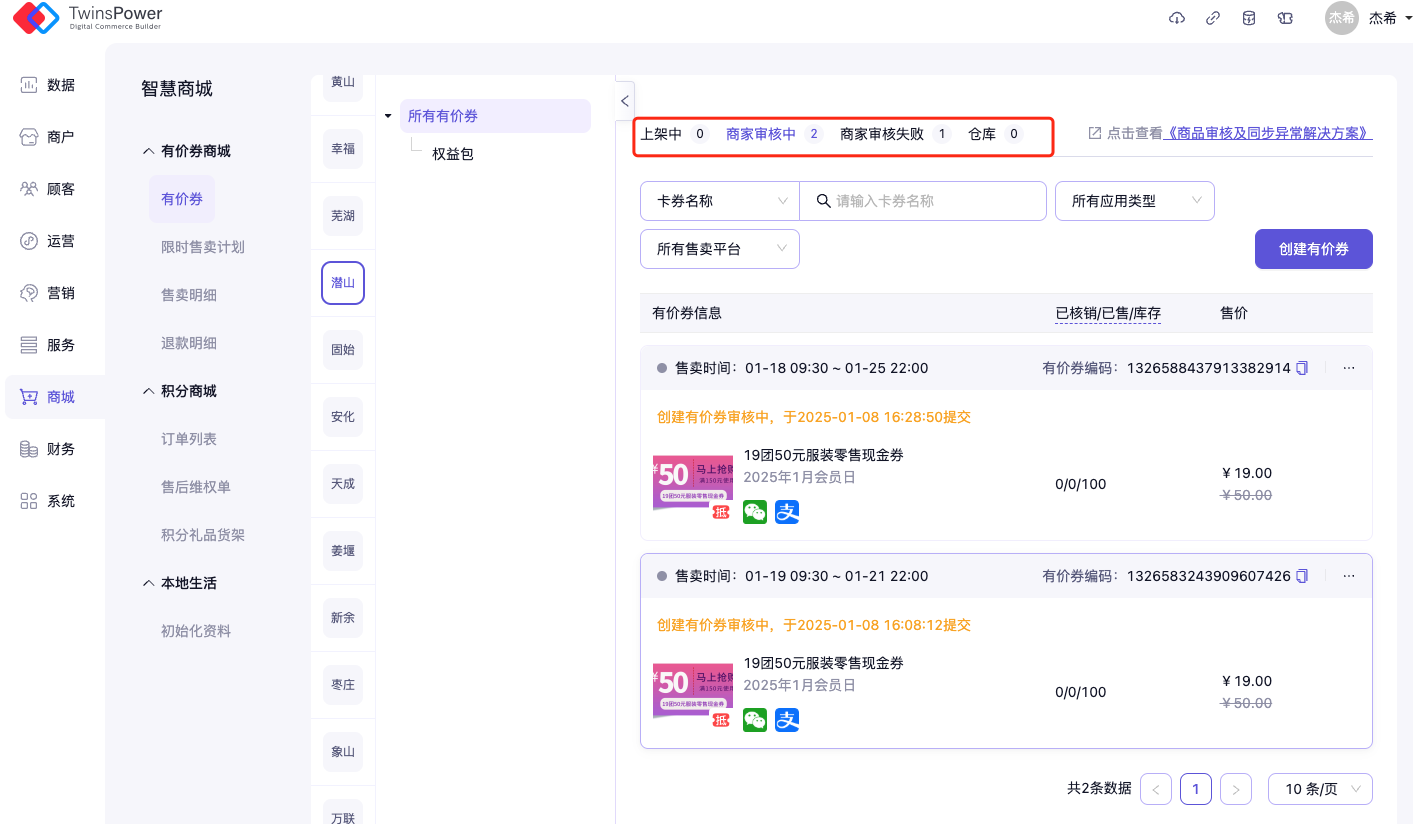Viewport: 1413px width, 824px height.
Task: Open the 所有售卖平台 dropdown
Action: 719,249
